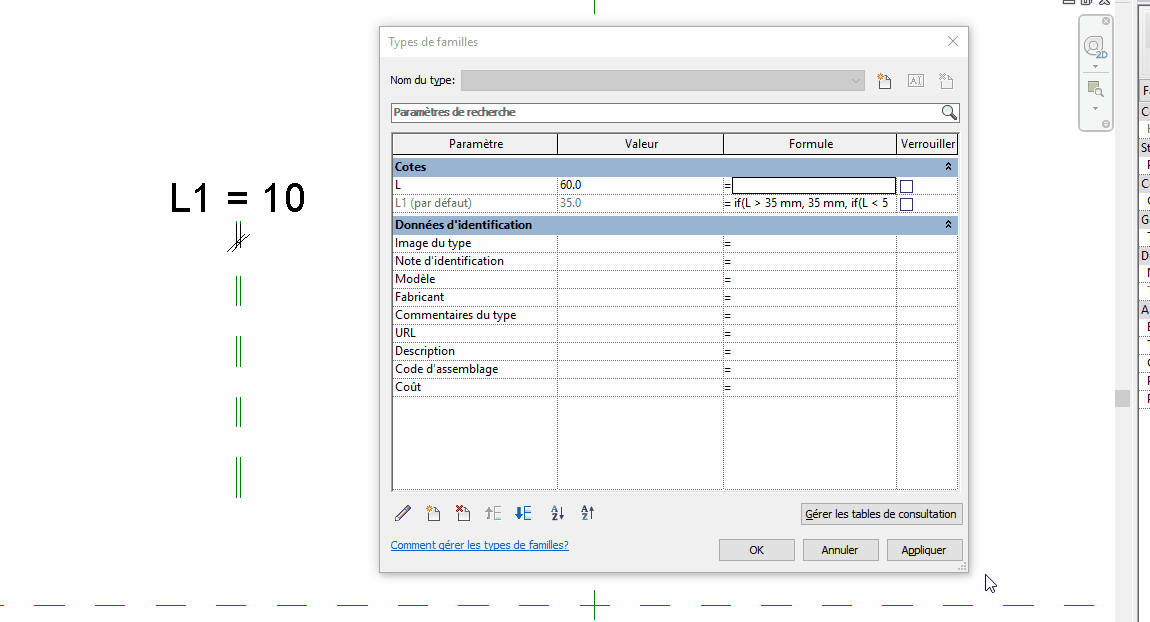Collapse the Cotes parameter group
Viewport: 1150px width, 622px height.
pyautogui.click(x=948, y=167)
